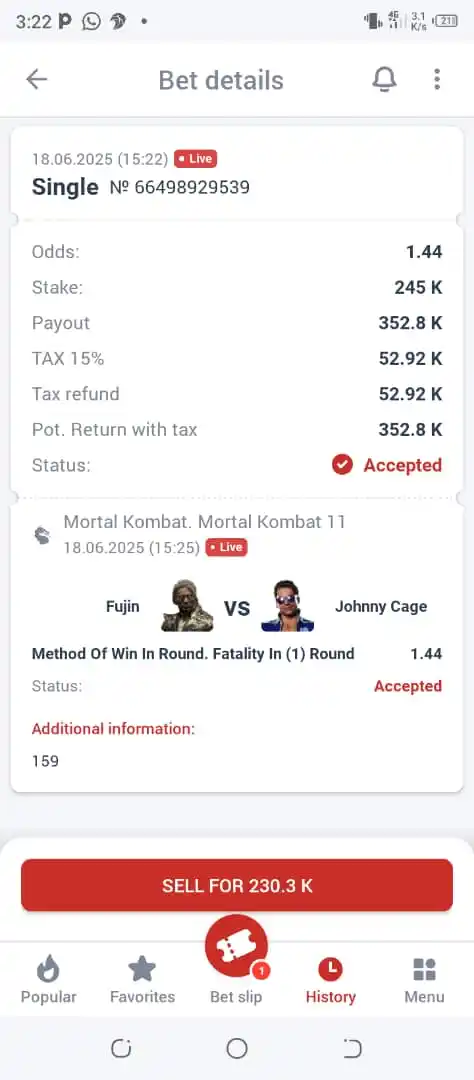This screenshot has width=474, height=1080.
Task: Tap Mortal Kombat 11 league title
Action: tap(205, 521)
